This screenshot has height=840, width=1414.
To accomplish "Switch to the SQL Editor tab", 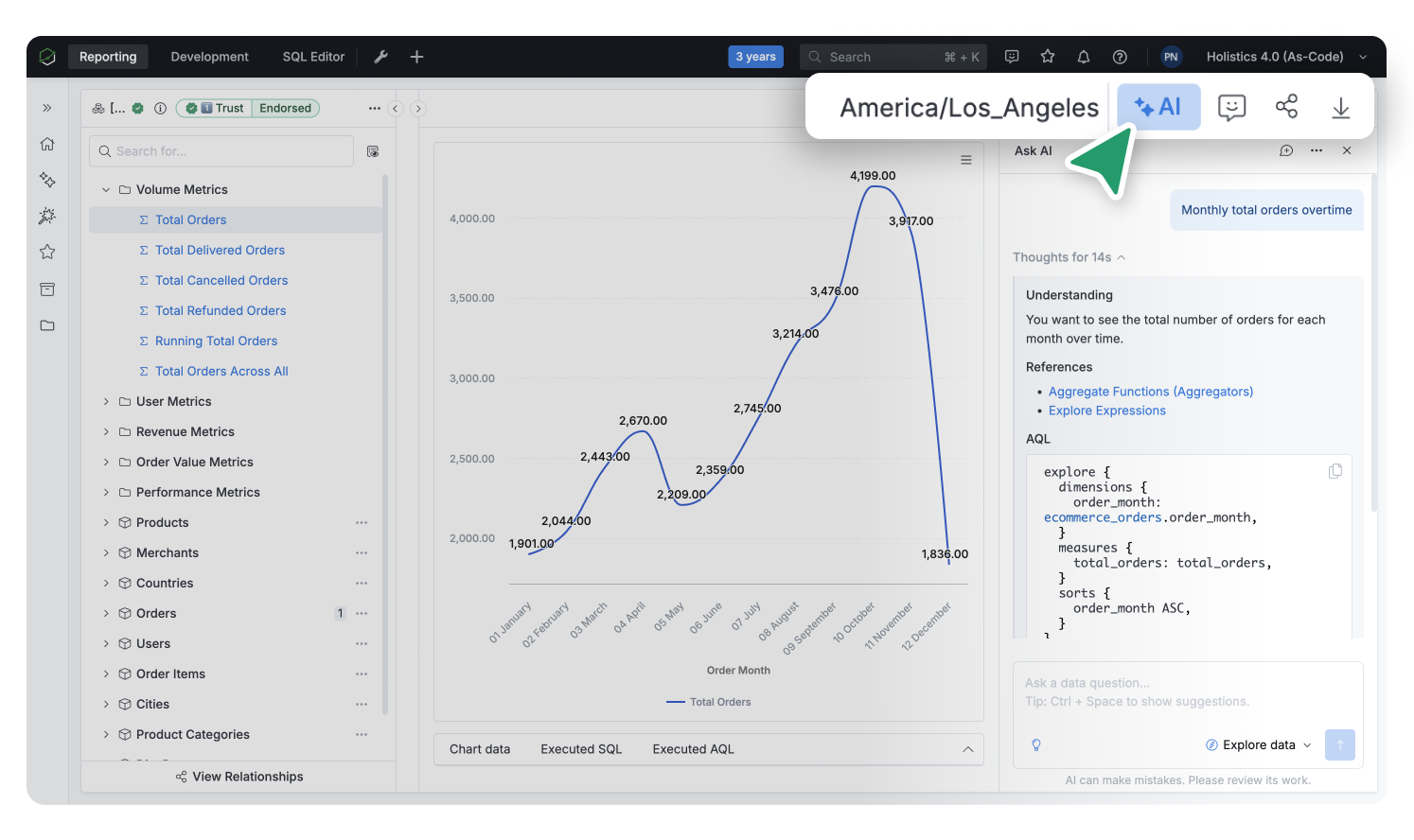I will point(313,57).
